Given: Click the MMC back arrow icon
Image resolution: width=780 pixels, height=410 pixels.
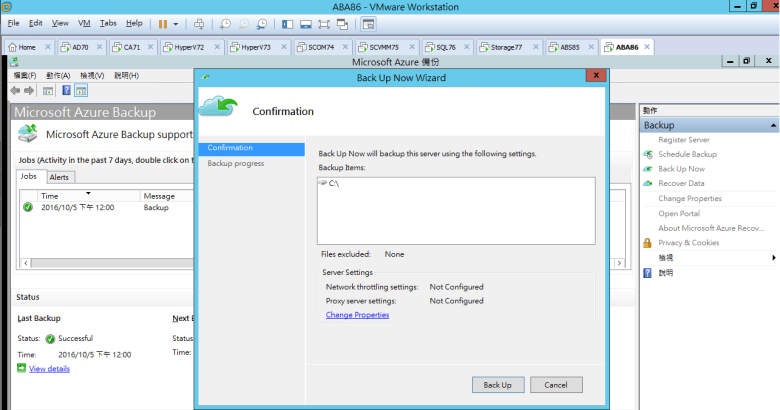Looking at the screenshot, I should coord(17,91).
